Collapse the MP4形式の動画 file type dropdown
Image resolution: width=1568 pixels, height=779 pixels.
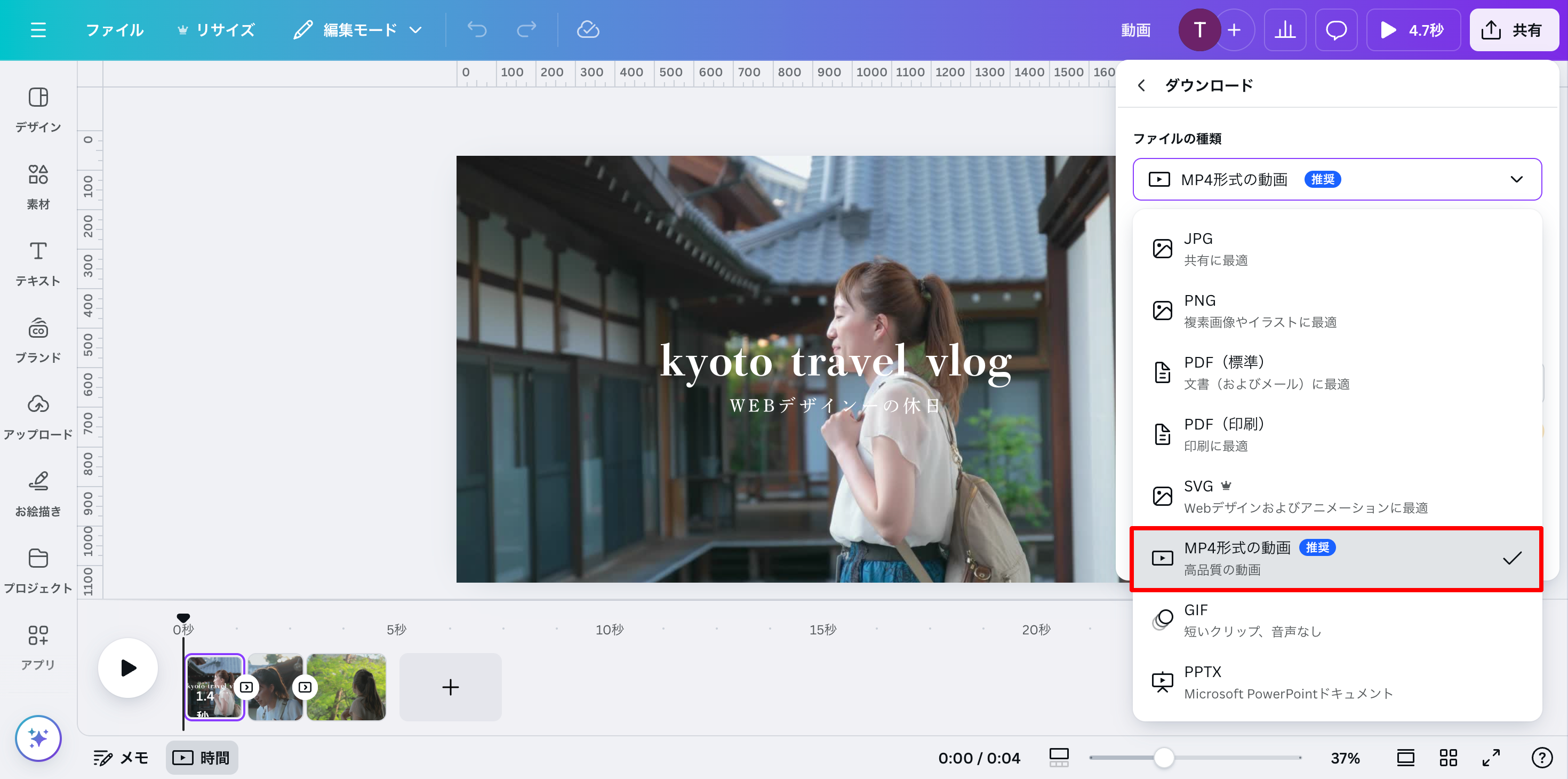(1337, 179)
